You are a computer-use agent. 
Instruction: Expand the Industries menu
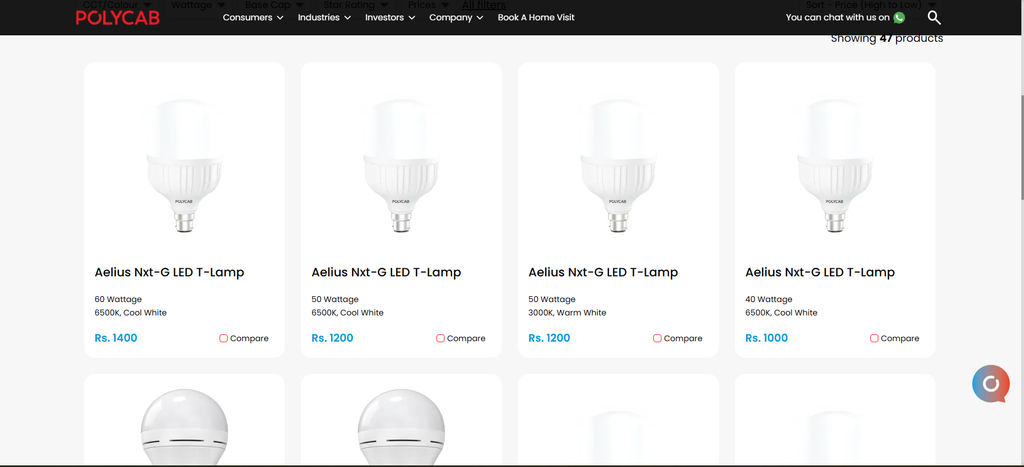(324, 18)
